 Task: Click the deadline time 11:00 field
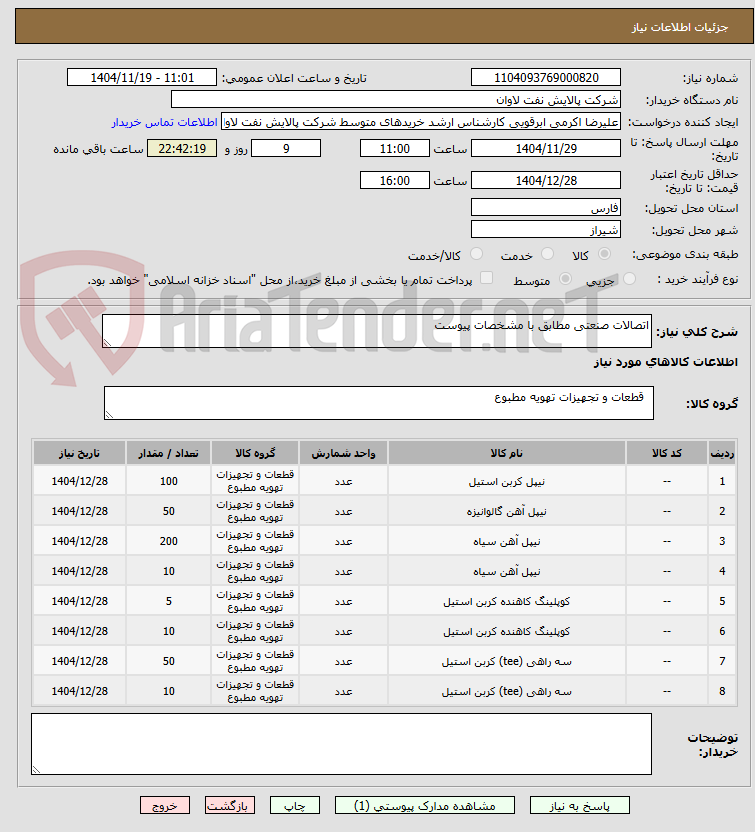(x=394, y=149)
